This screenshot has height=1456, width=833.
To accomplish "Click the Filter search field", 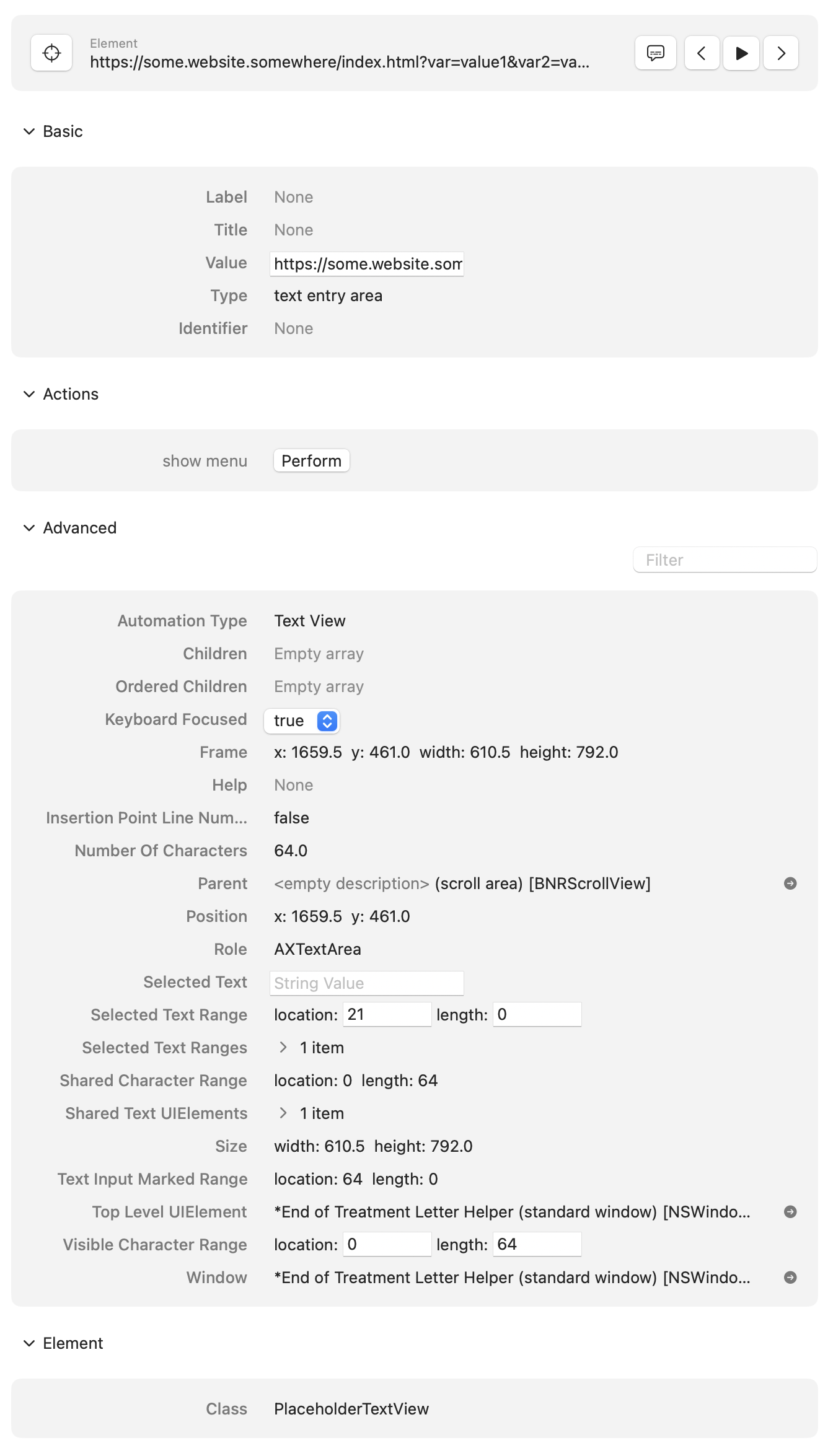I will (725, 560).
